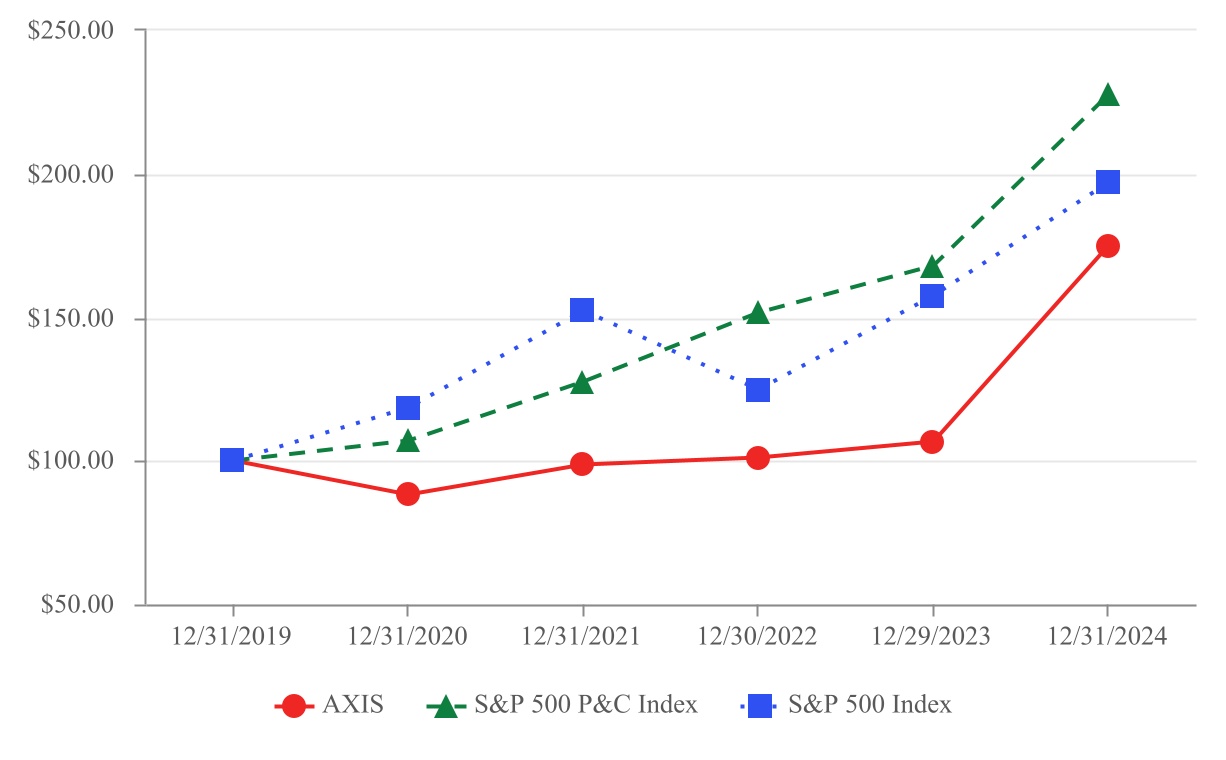Screen dimensions: 1226x760
Task: Click green P&C triangle at 12/31/2024
Action: tap(1107, 97)
